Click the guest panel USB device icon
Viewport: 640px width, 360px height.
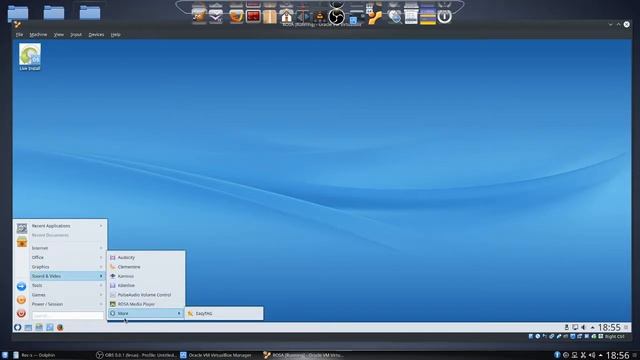point(567,327)
